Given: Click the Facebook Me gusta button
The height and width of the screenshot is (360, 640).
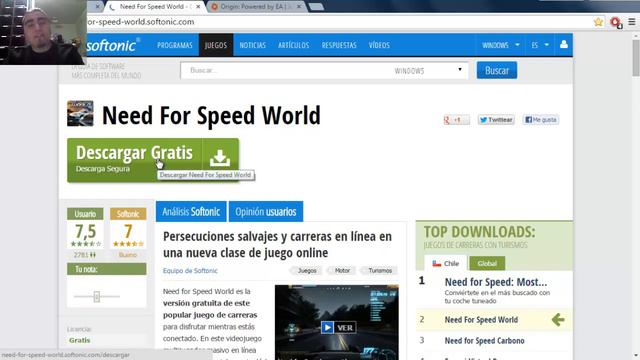Looking at the screenshot, I should tap(541, 120).
